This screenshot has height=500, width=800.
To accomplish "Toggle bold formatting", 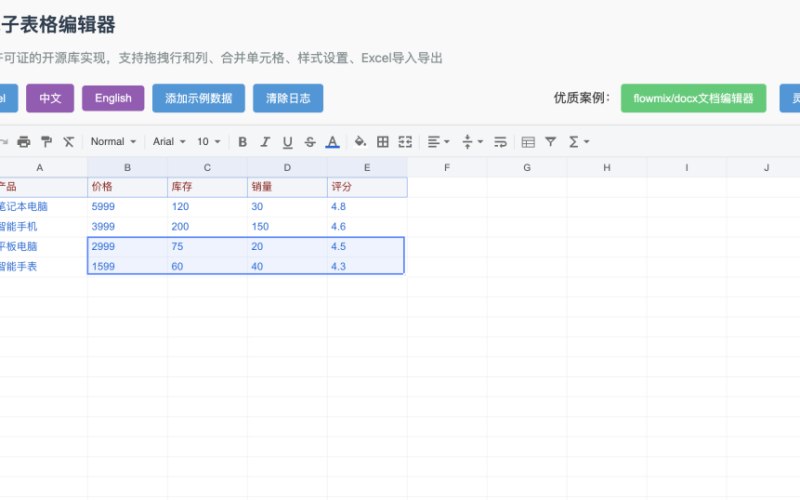I will [243, 142].
